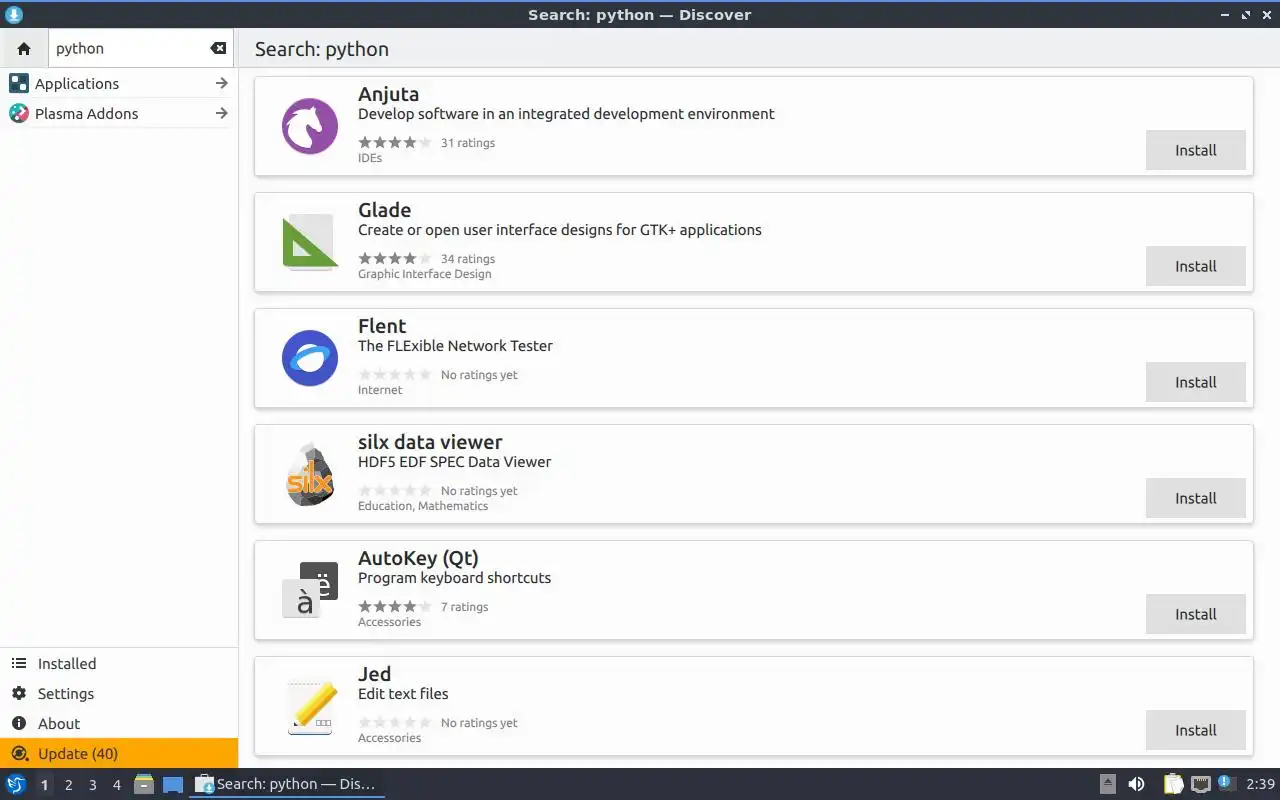Install Jed
This screenshot has height=800, width=1280.
pyautogui.click(x=1195, y=730)
